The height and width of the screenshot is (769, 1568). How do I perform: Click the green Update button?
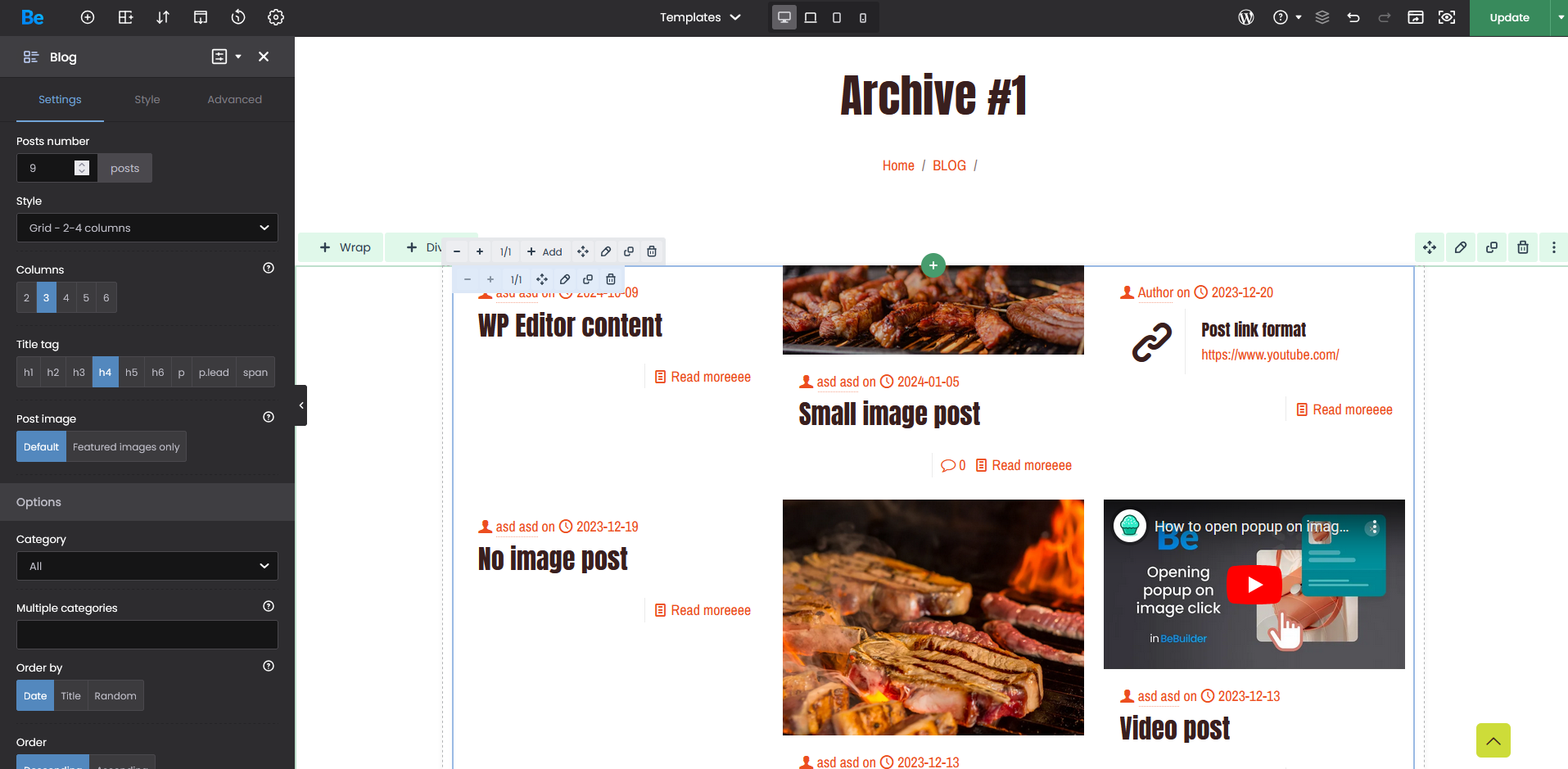click(1509, 17)
